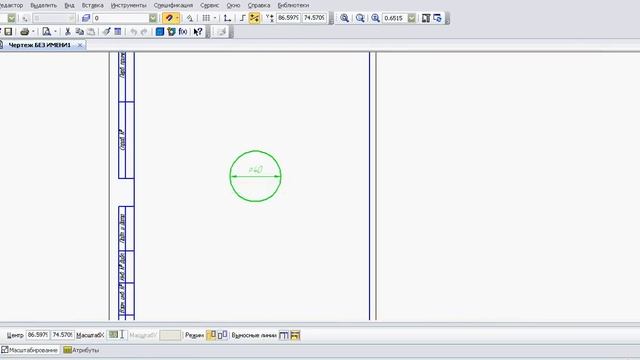Select first Выносные линии option
The image size is (640, 360).
(x=284, y=335)
